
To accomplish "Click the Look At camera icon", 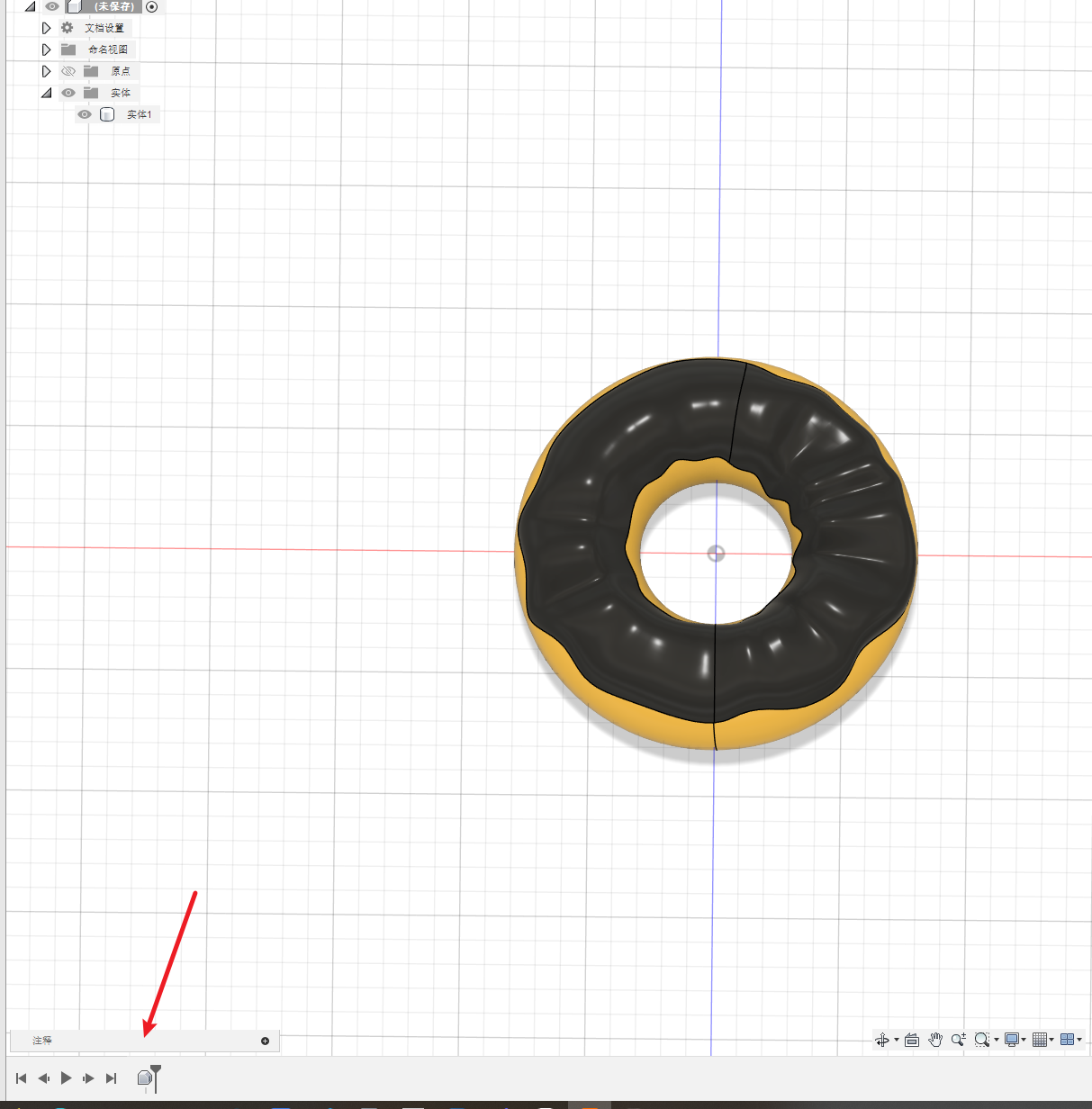I will pyautogui.click(x=911, y=1040).
